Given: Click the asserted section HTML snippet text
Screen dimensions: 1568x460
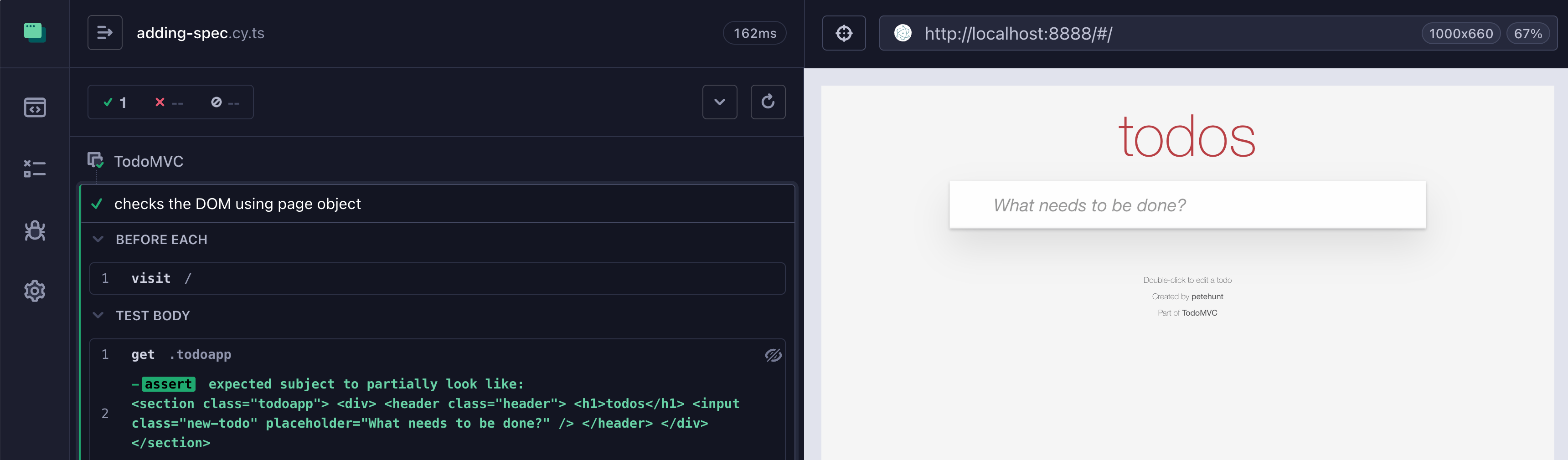Looking at the screenshot, I should click(x=435, y=423).
